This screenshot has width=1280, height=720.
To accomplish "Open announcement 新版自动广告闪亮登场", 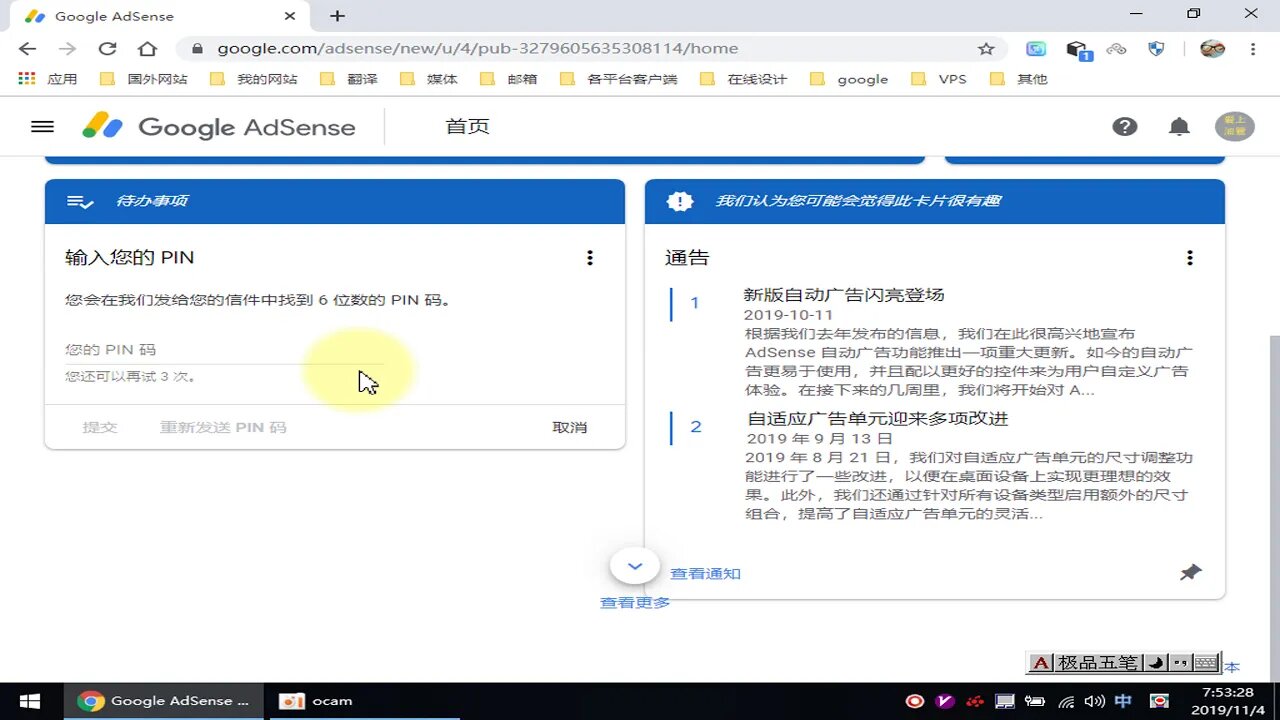I will click(844, 295).
